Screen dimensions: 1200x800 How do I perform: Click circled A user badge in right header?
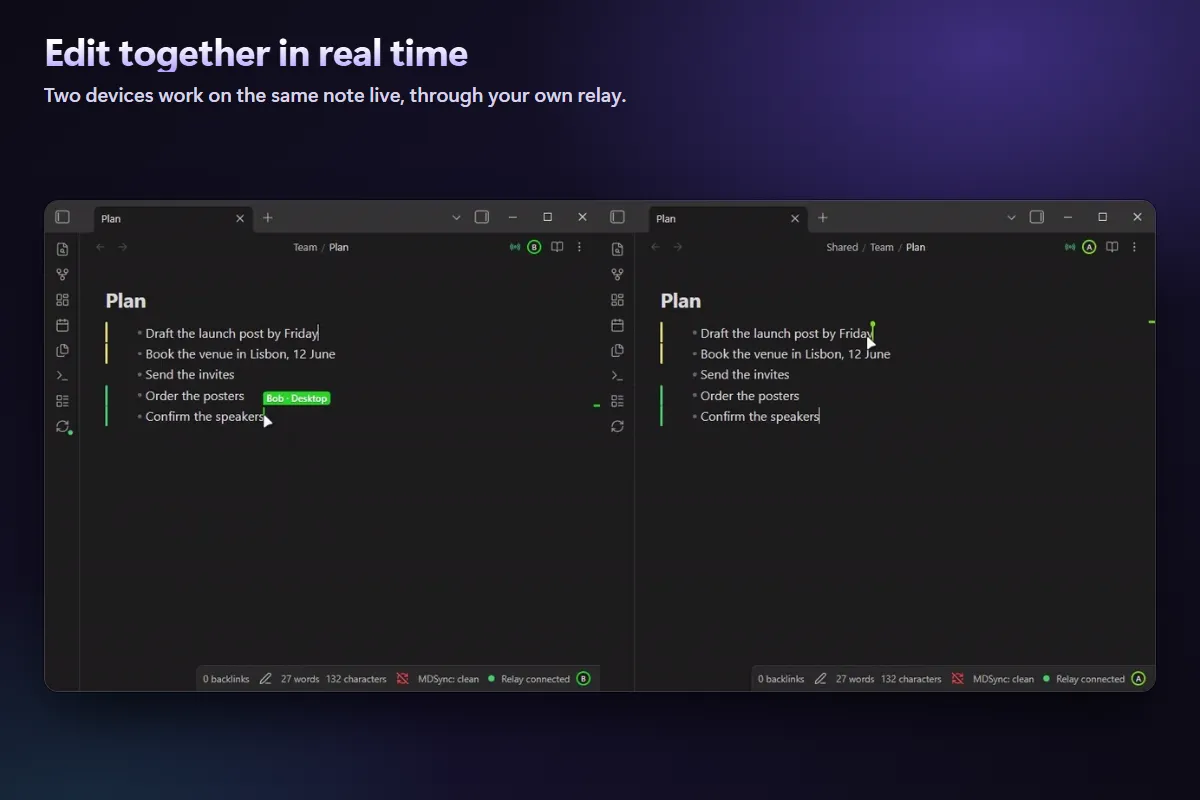1089,247
